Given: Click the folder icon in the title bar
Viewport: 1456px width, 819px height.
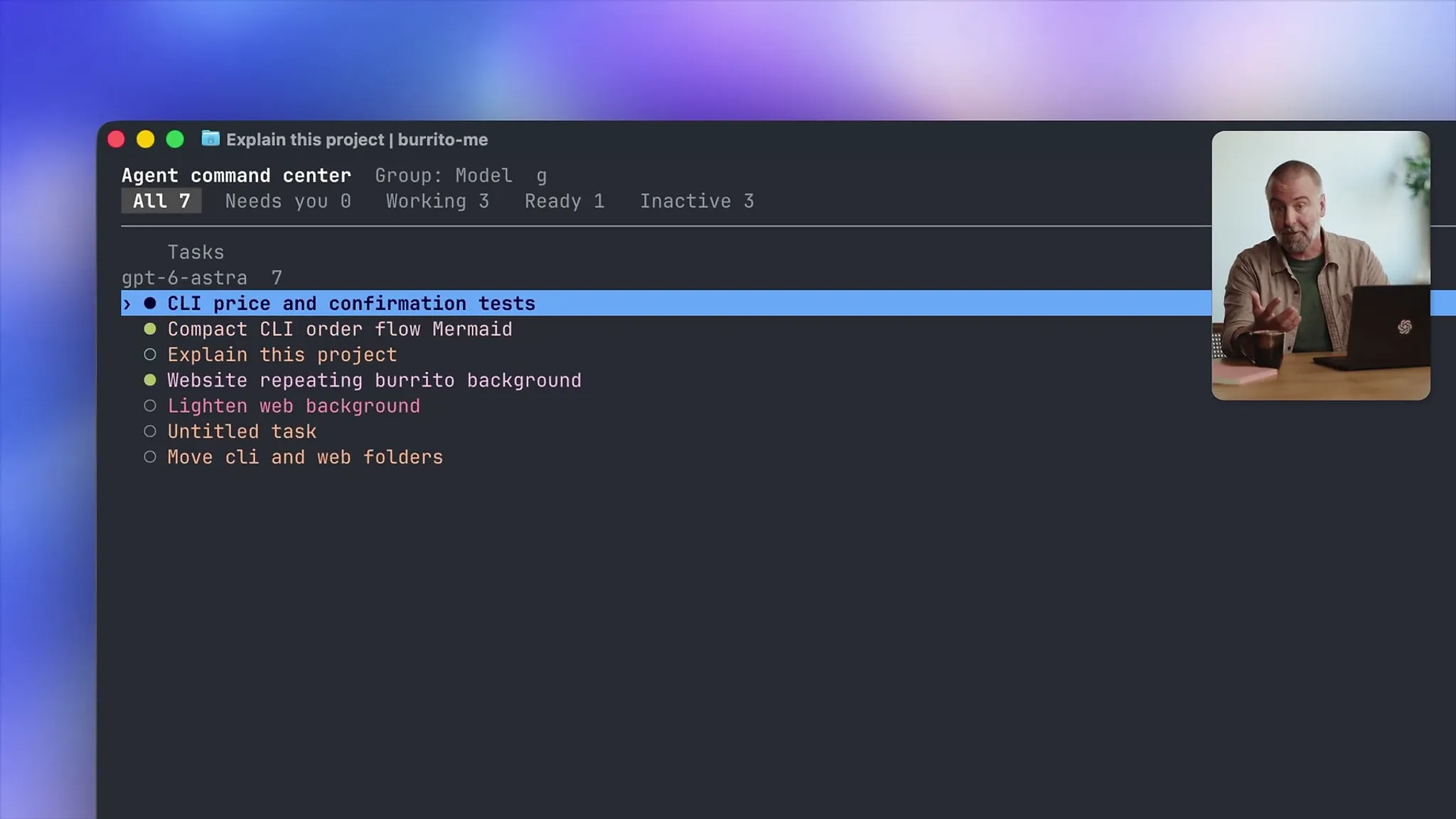Looking at the screenshot, I should [x=210, y=139].
